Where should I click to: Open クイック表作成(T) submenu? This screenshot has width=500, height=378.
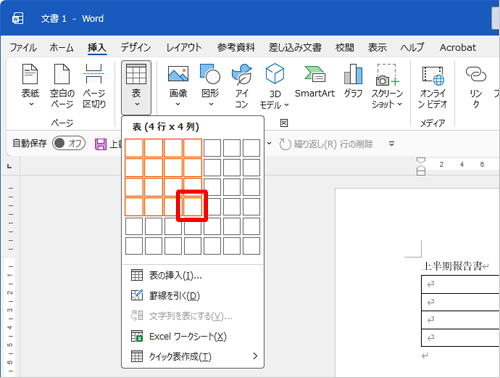193,356
